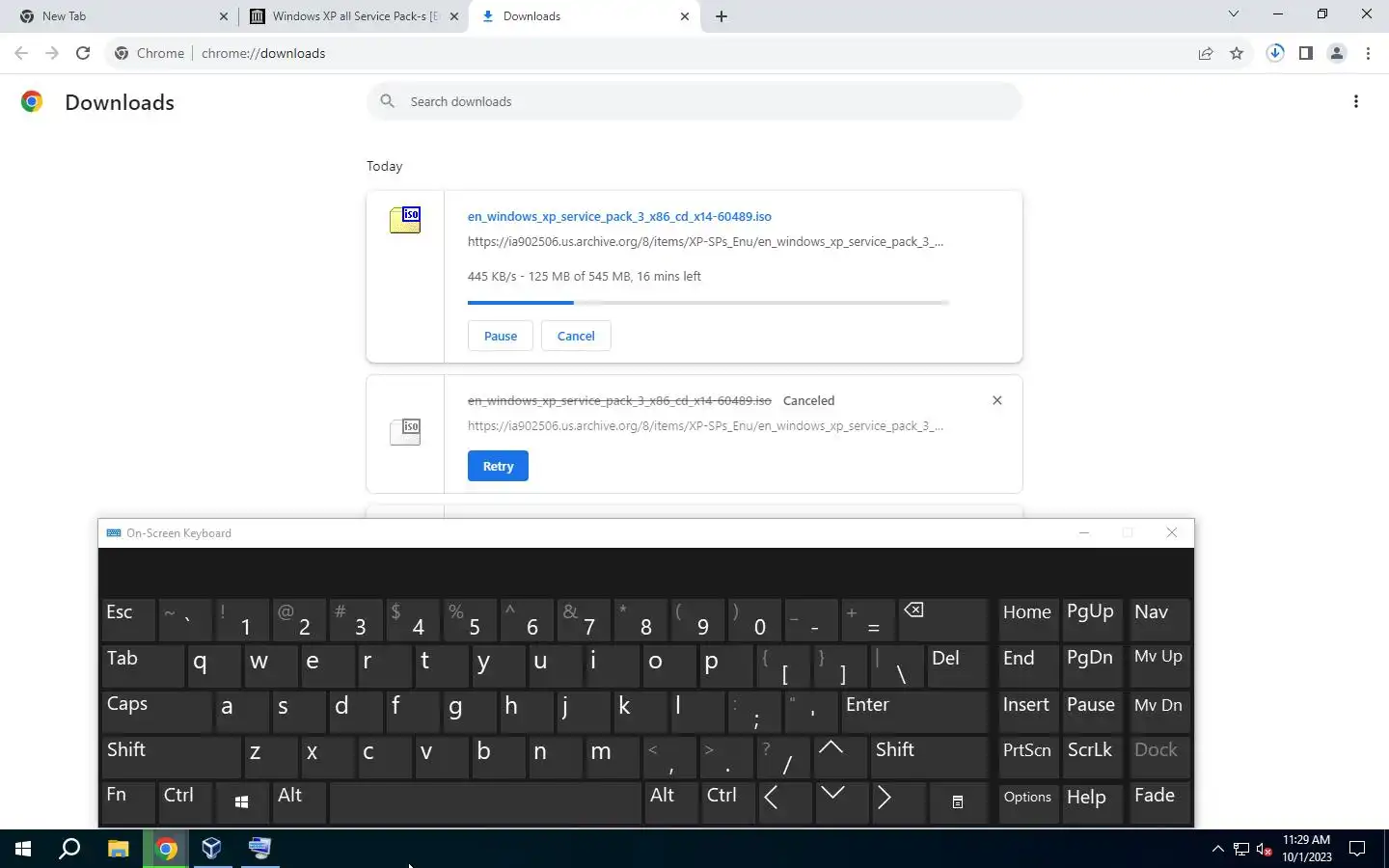Open File Explorer from taskbar
Image resolution: width=1389 pixels, height=868 pixels.
tap(118, 849)
